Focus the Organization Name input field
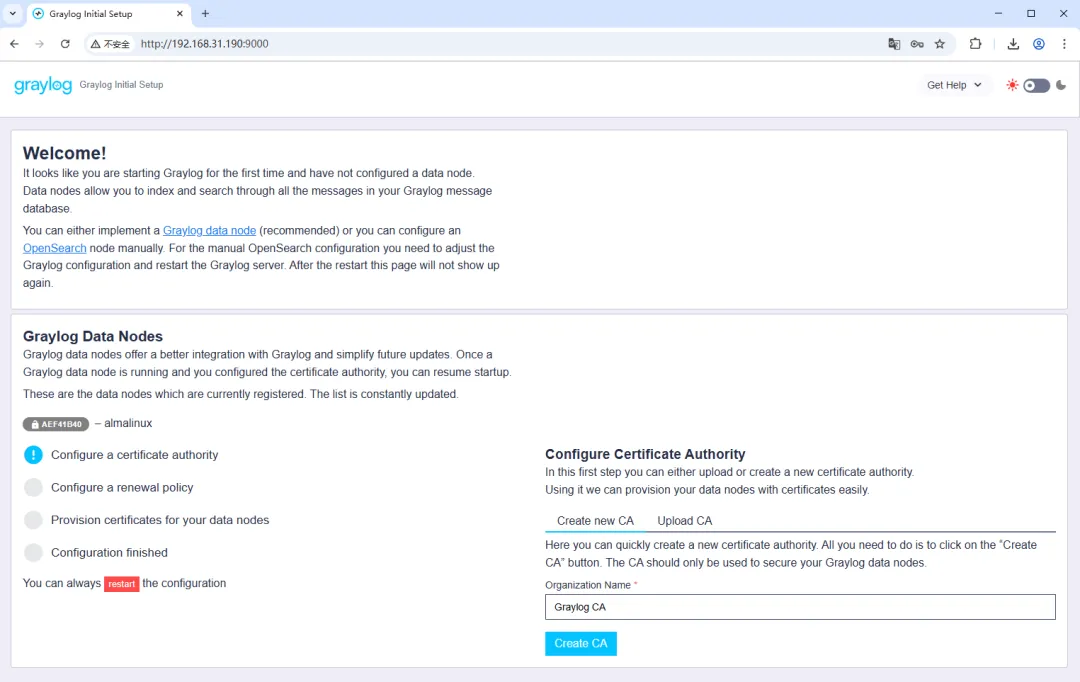Viewport: 1080px width, 682px height. click(800, 607)
